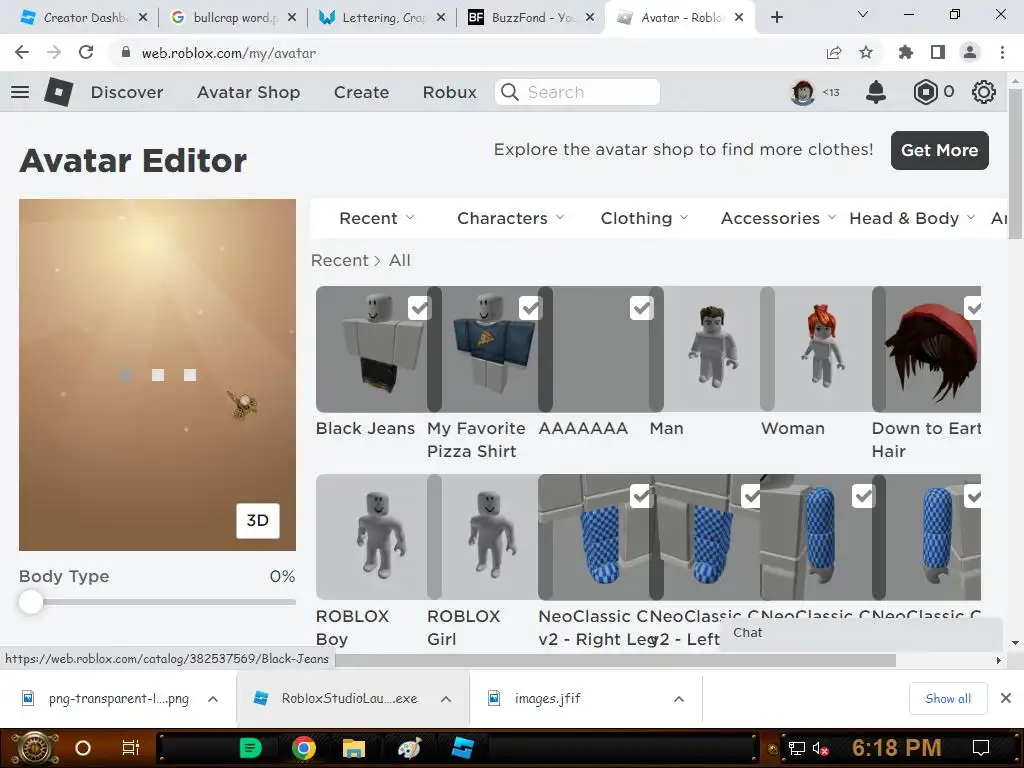Click the Body Type slider handle
The width and height of the screenshot is (1024, 768).
tap(31, 601)
